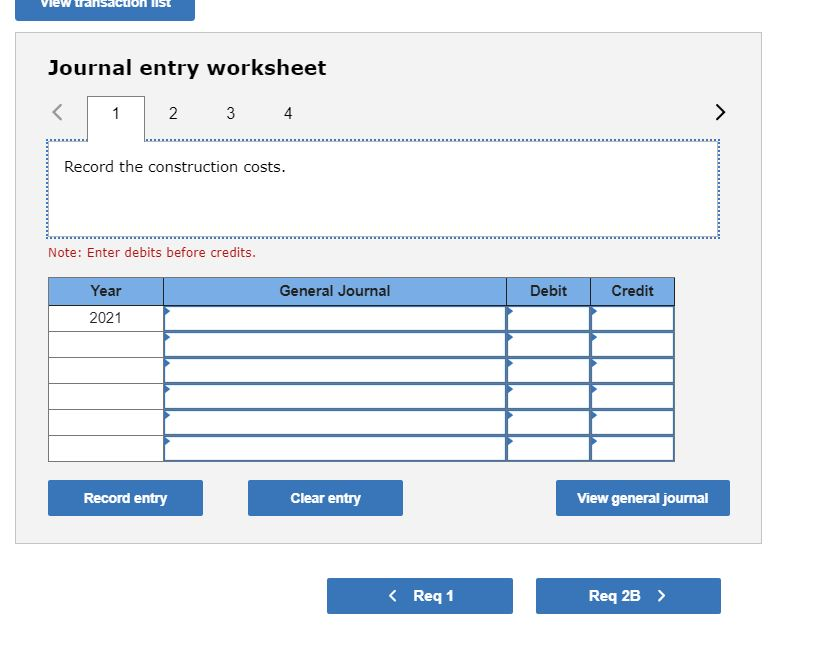Open the third row General Journal dropdown

335,369
